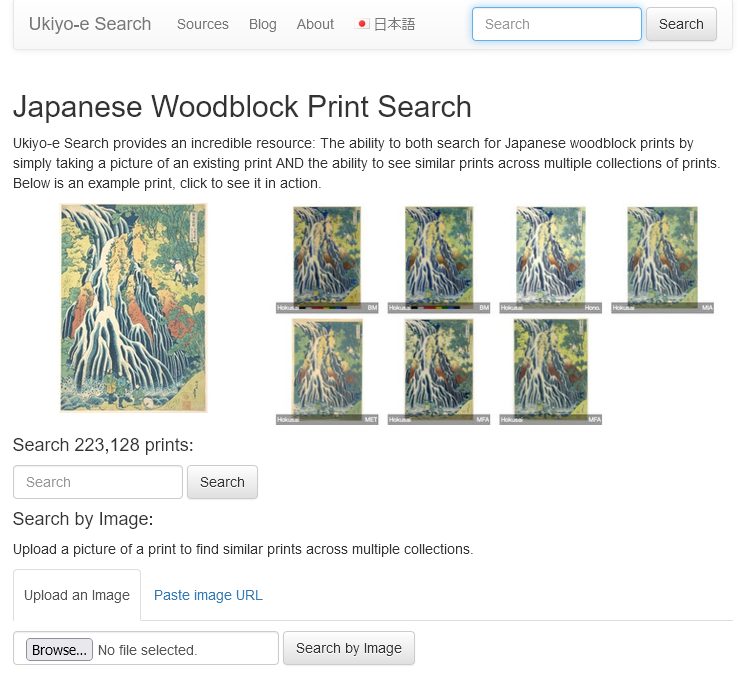Open the Hono. collection Hokusai thumbnail
The width and height of the screenshot is (740, 678).
click(x=551, y=258)
